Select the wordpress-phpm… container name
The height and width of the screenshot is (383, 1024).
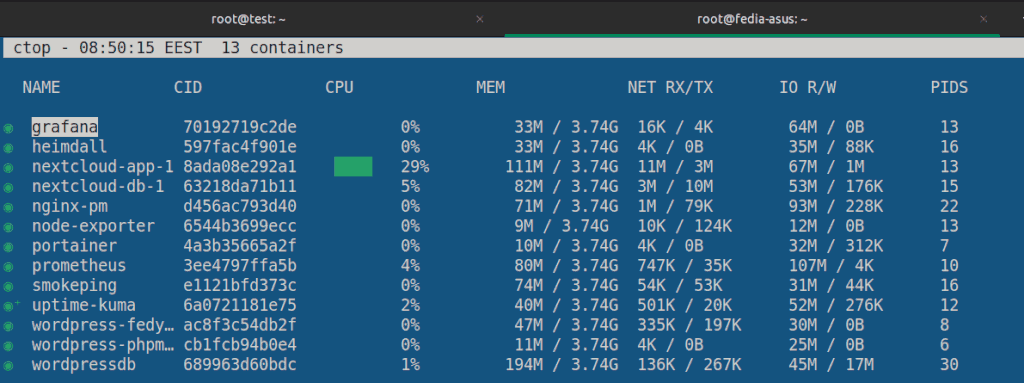coord(103,344)
